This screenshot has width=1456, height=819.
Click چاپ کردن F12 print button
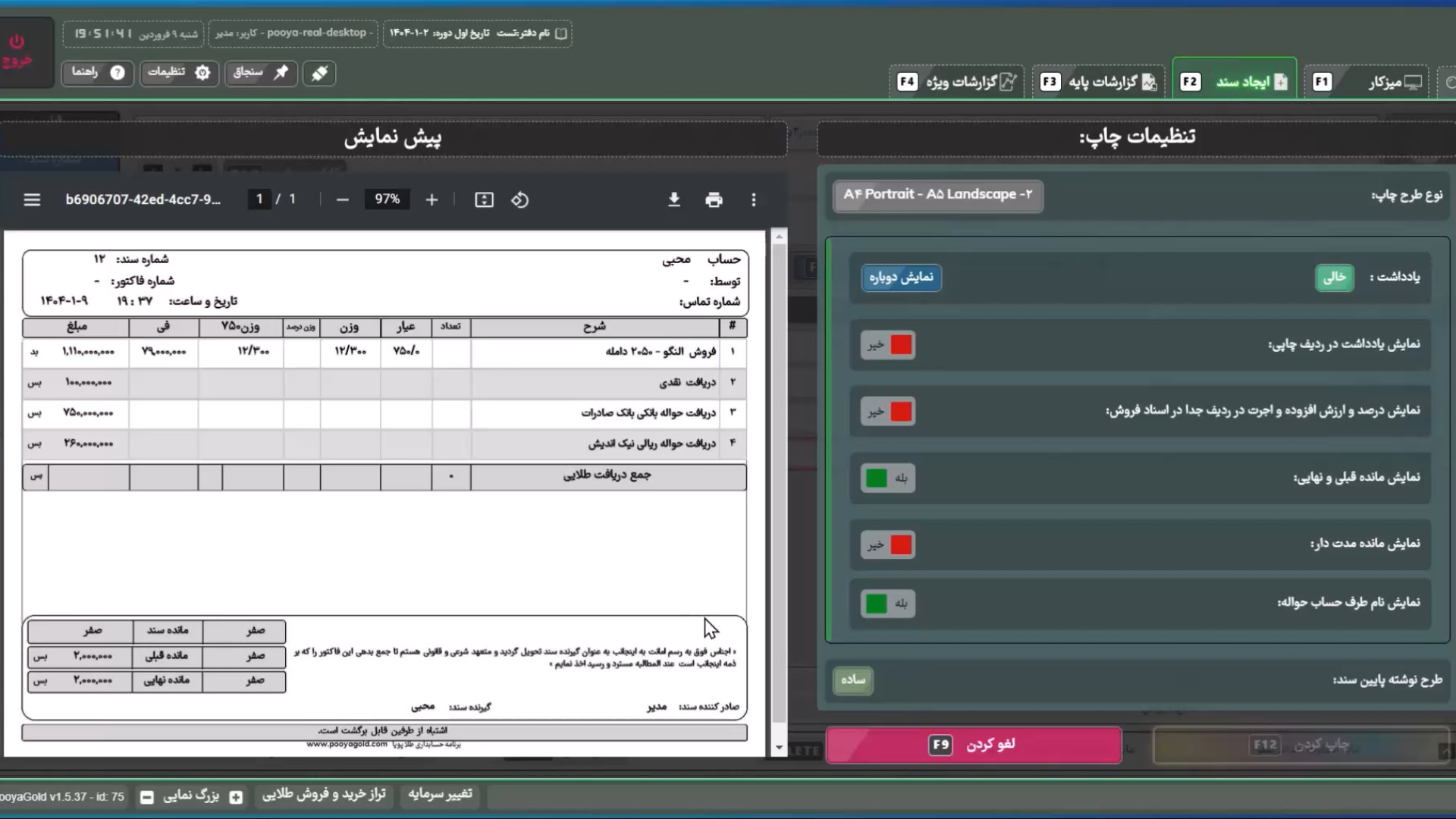pyautogui.click(x=1301, y=745)
